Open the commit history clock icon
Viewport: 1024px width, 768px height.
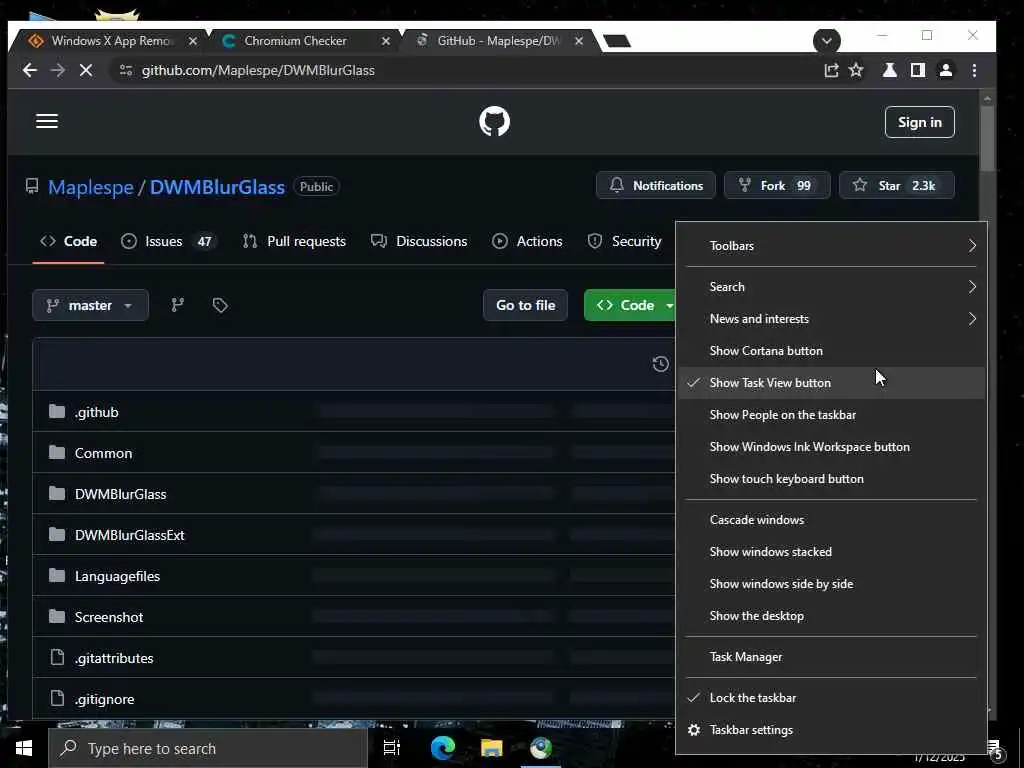pos(660,364)
